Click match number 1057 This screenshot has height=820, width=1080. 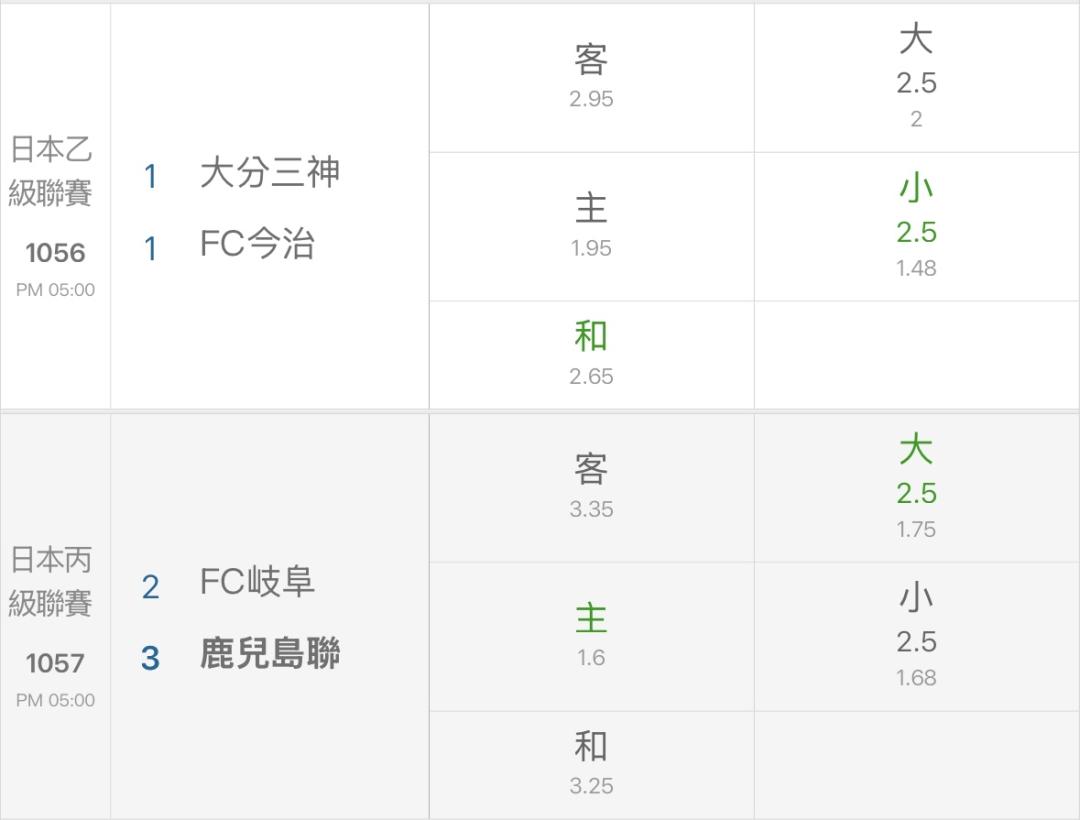(x=55, y=663)
